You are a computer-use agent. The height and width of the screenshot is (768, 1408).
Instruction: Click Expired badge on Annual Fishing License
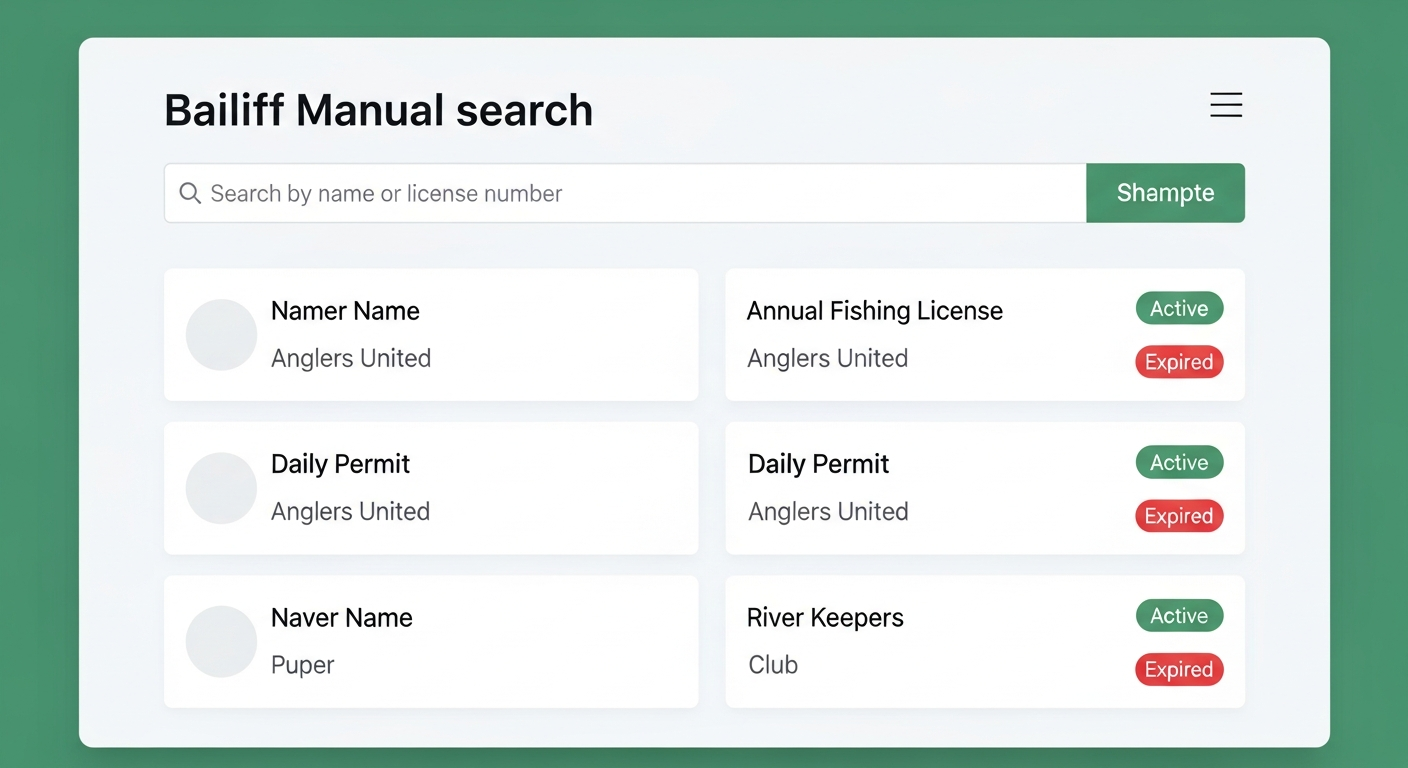(1179, 362)
